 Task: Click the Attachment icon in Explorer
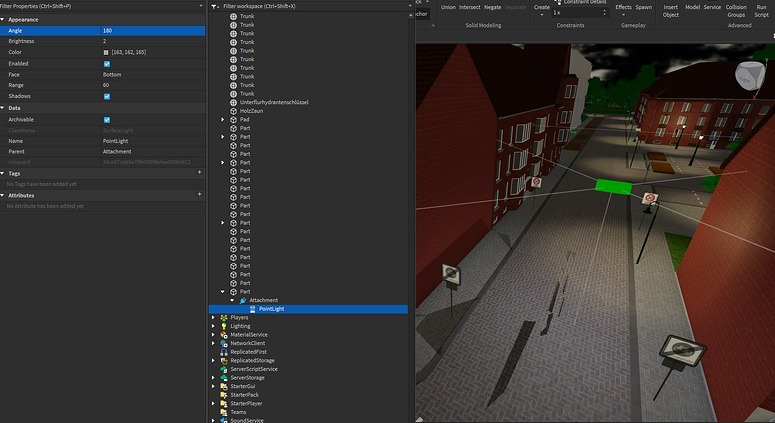point(243,300)
